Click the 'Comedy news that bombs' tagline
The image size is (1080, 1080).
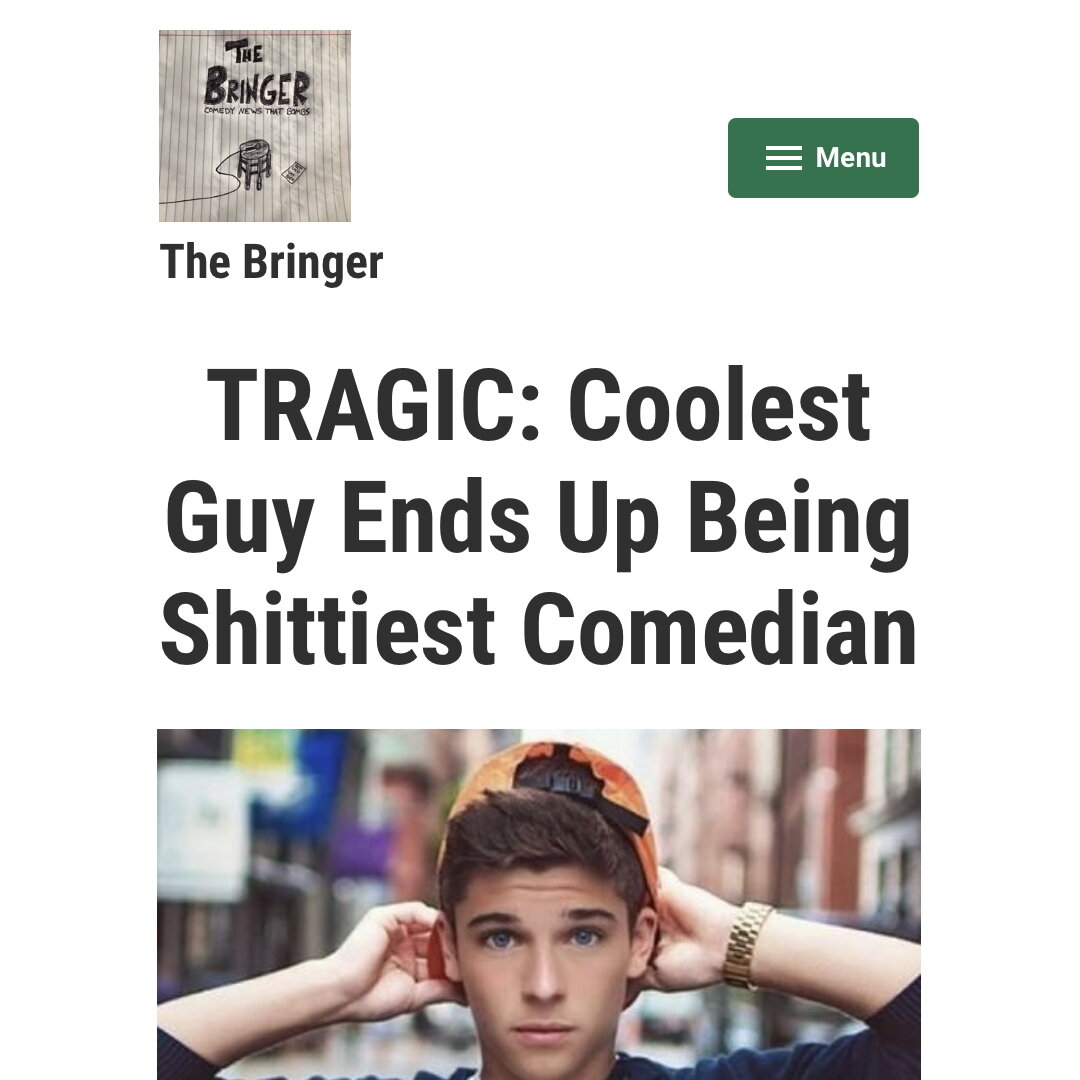pos(257,111)
